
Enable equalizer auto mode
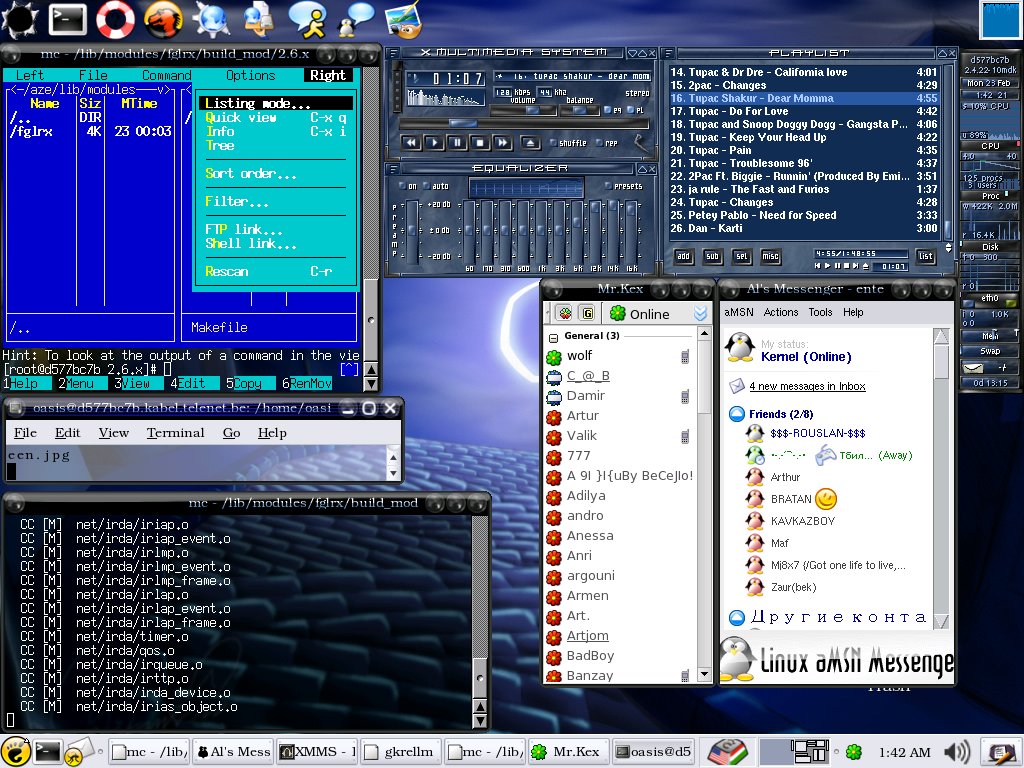pyautogui.click(x=436, y=186)
